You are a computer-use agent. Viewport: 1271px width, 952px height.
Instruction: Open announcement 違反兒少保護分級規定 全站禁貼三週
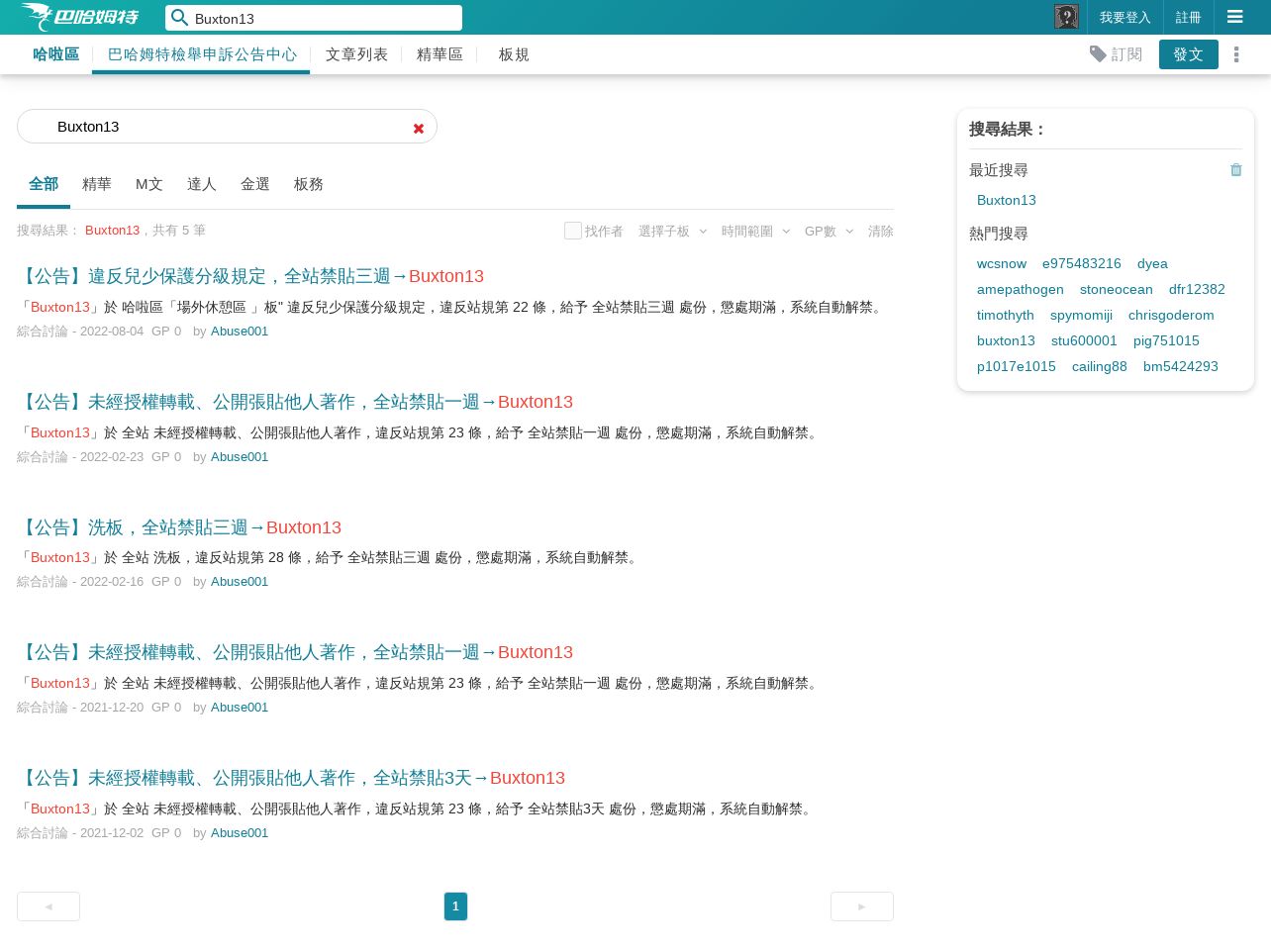click(x=250, y=276)
